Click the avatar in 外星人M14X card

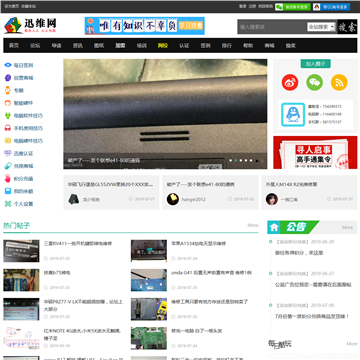(x=272, y=199)
